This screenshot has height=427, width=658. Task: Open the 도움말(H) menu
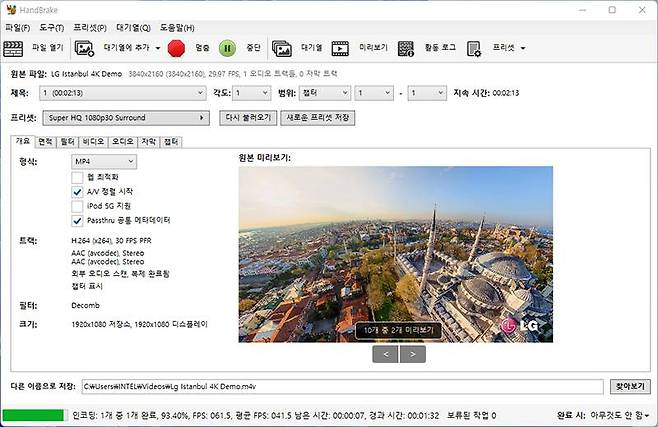pyautogui.click(x=177, y=28)
